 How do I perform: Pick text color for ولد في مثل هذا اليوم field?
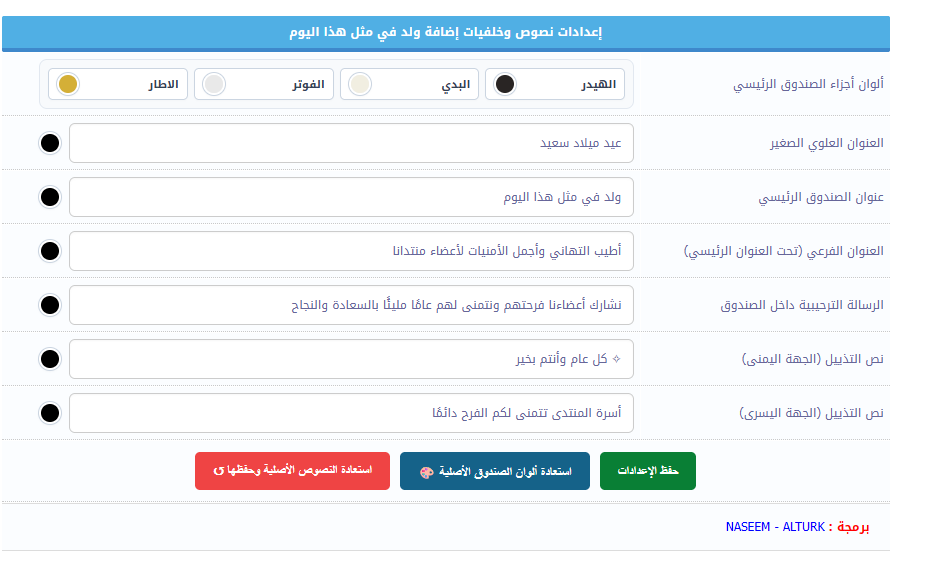click(50, 197)
